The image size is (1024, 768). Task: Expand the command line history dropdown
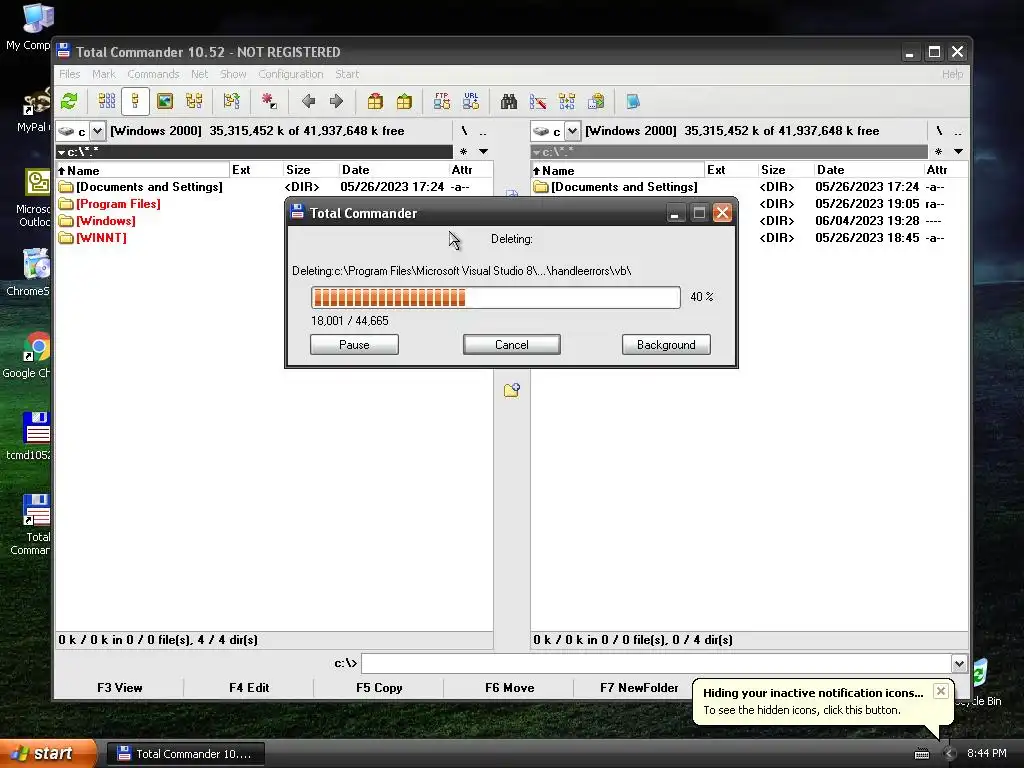959,664
